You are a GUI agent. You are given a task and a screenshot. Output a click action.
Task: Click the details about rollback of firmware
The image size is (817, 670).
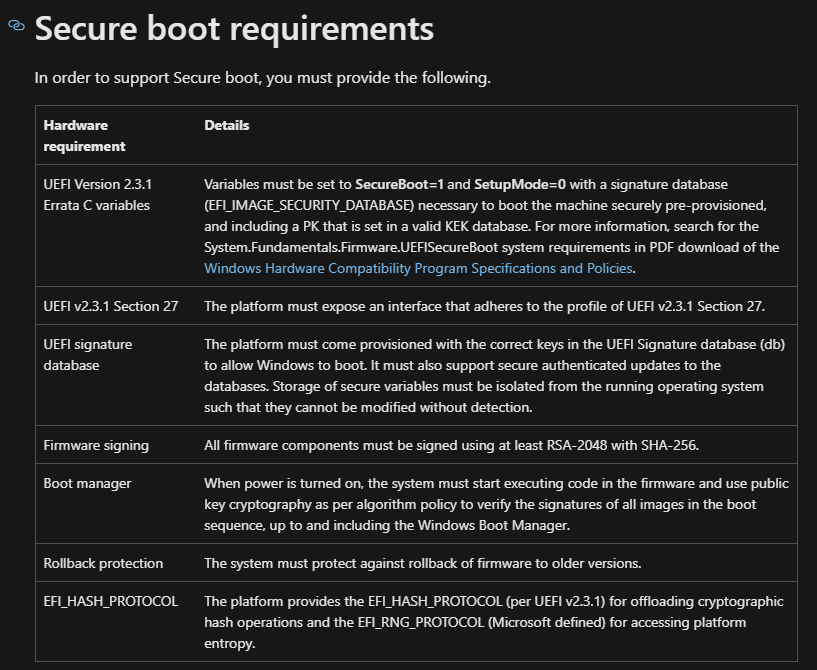pyautogui.click(x=423, y=563)
